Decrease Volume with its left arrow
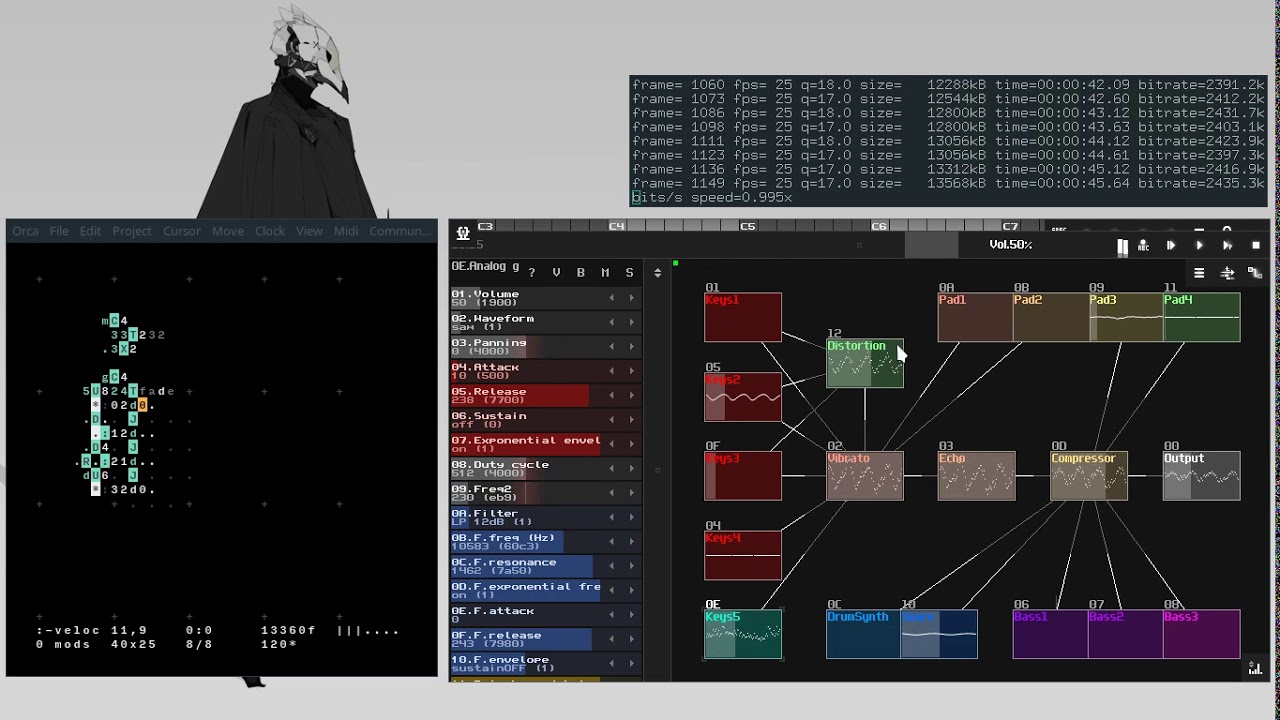The width and height of the screenshot is (1280, 720). tap(611, 298)
